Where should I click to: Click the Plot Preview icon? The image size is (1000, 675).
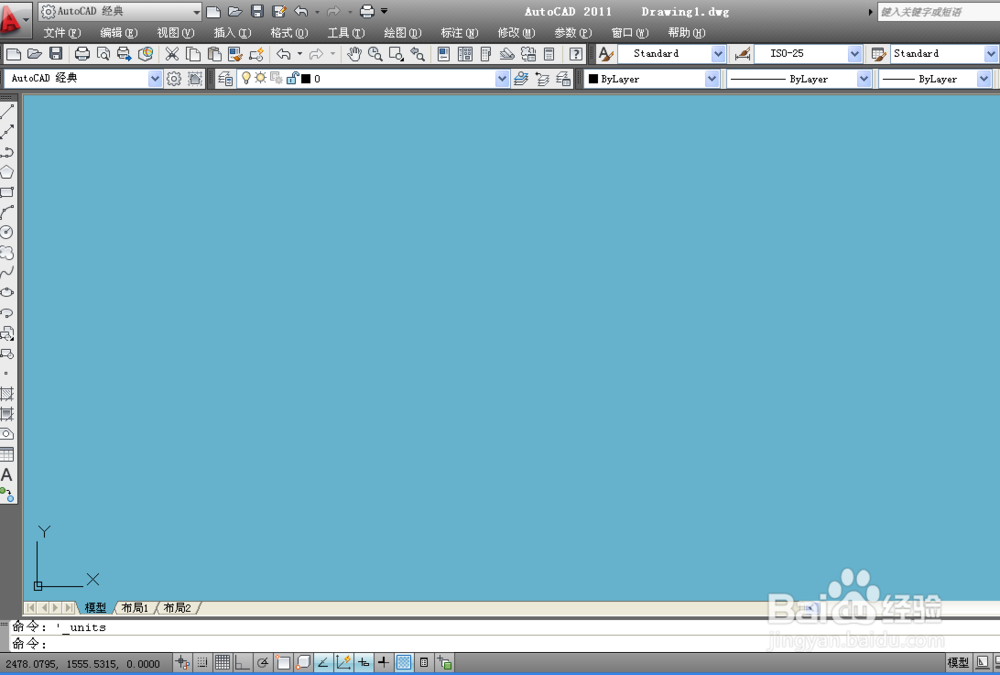coord(103,54)
